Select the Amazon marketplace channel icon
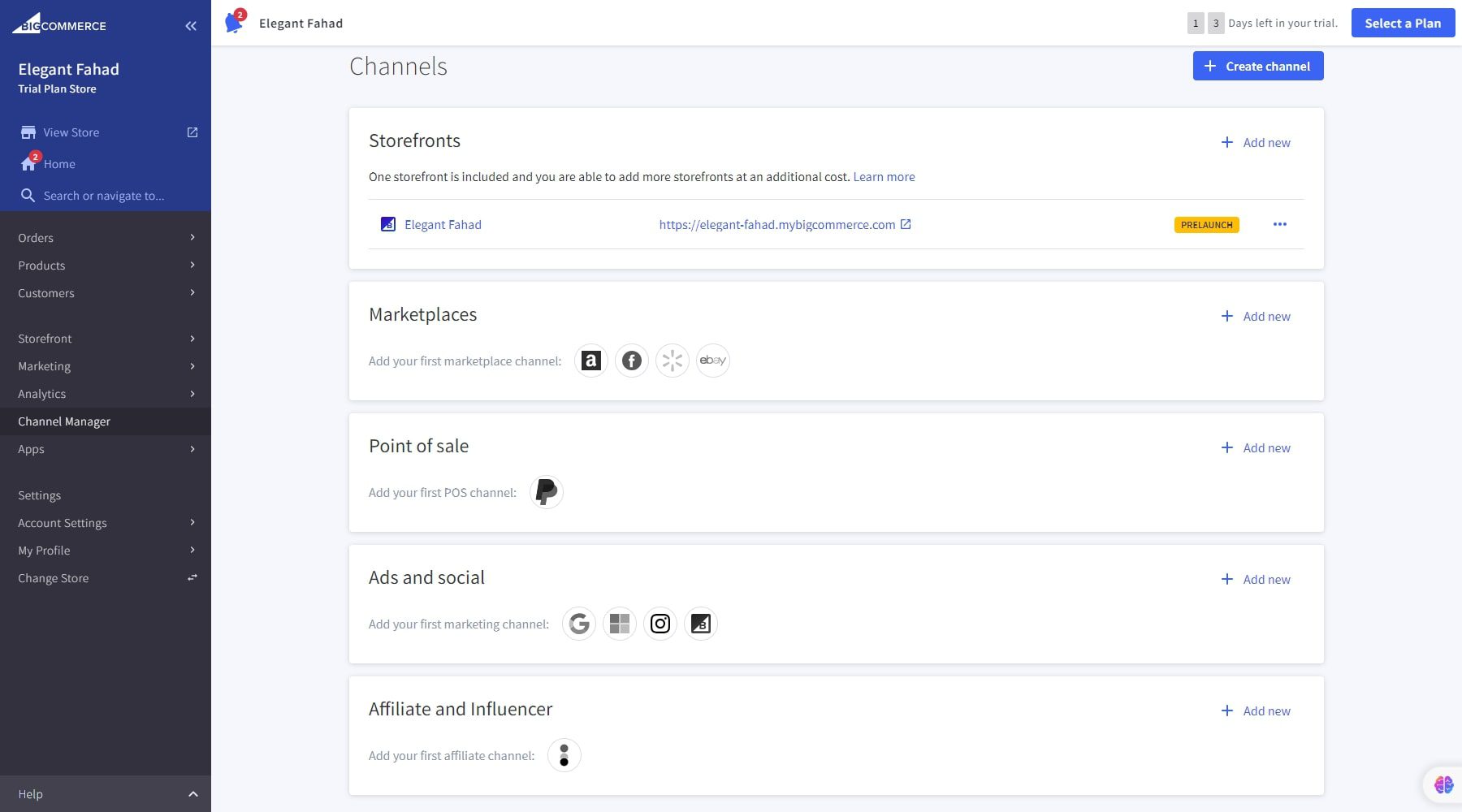Image resolution: width=1462 pixels, height=812 pixels. click(590, 360)
